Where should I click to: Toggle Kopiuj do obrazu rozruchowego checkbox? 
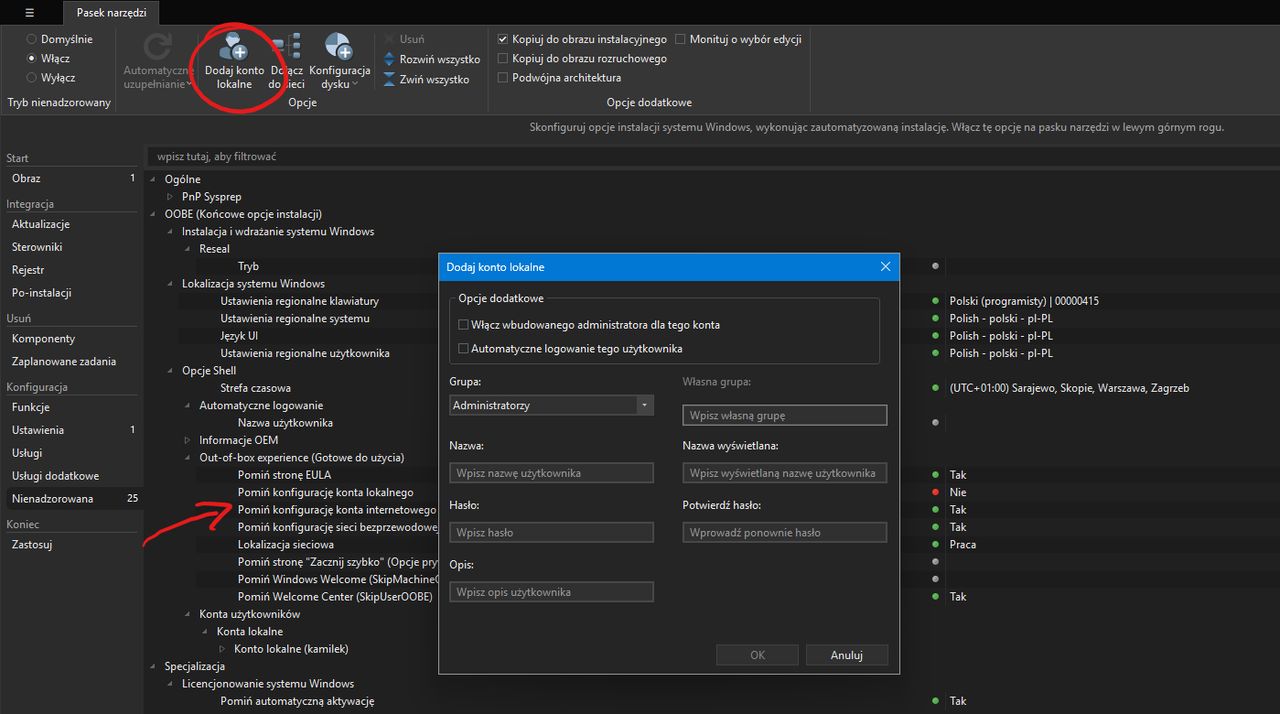(503, 59)
